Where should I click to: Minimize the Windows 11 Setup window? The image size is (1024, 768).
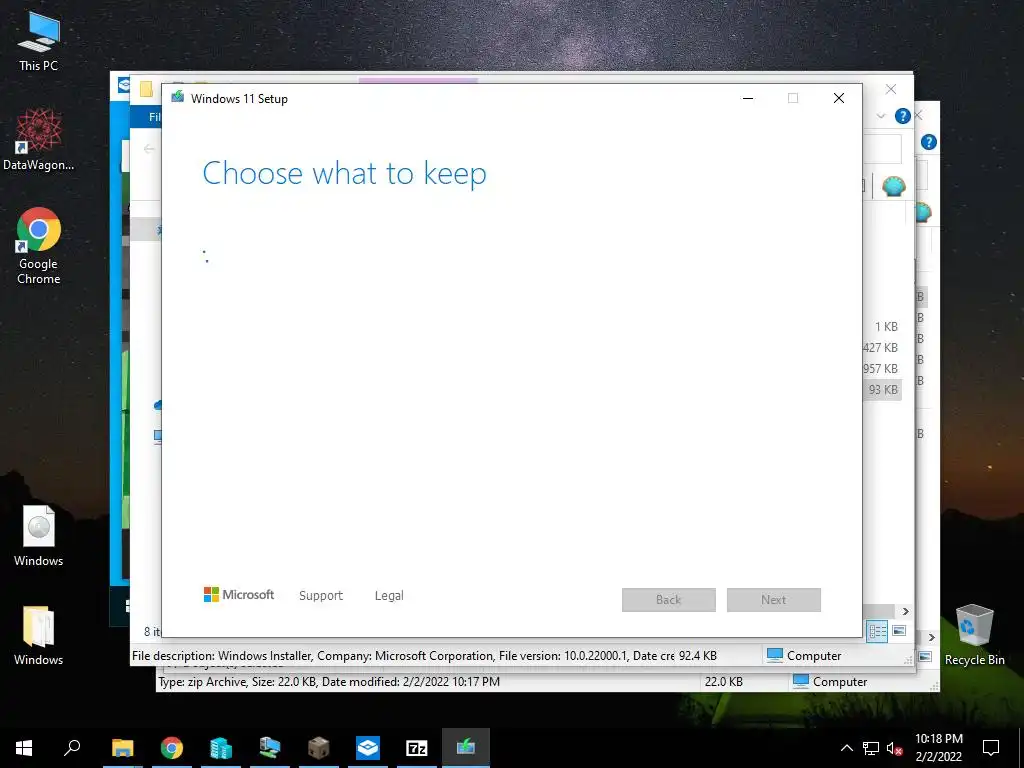(x=748, y=98)
